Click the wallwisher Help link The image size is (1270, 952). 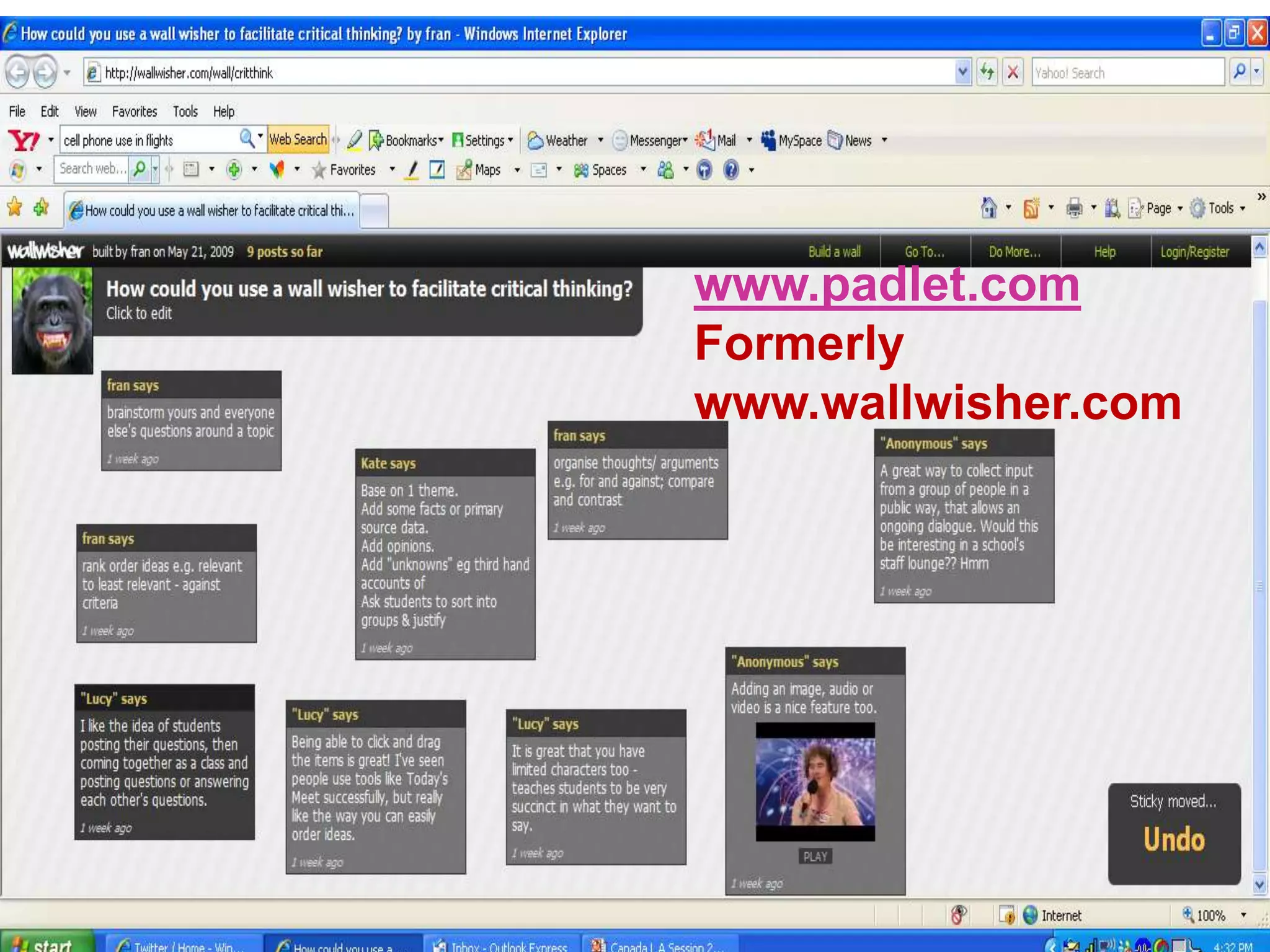point(1104,252)
